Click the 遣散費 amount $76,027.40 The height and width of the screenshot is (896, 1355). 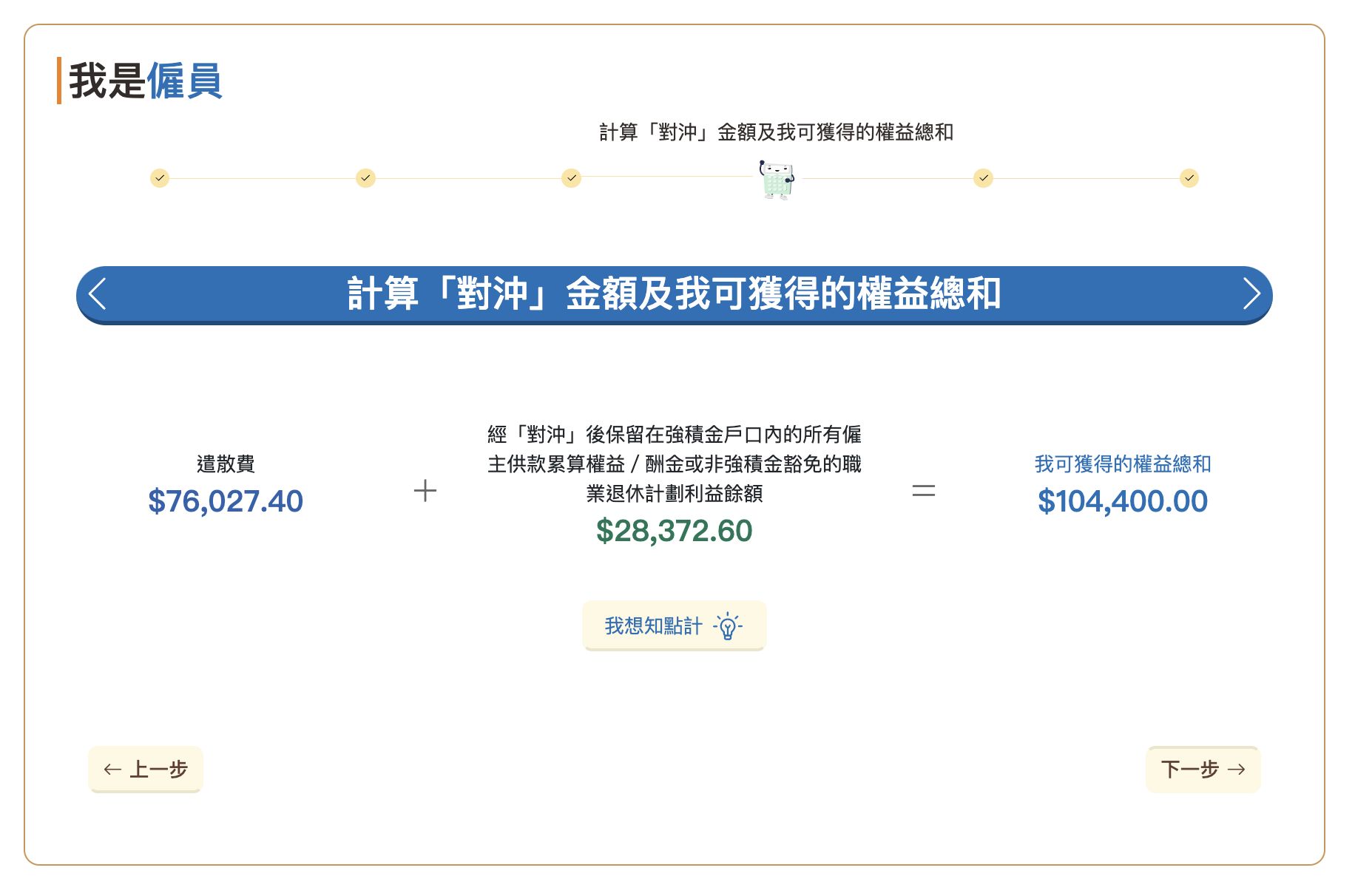226,501
